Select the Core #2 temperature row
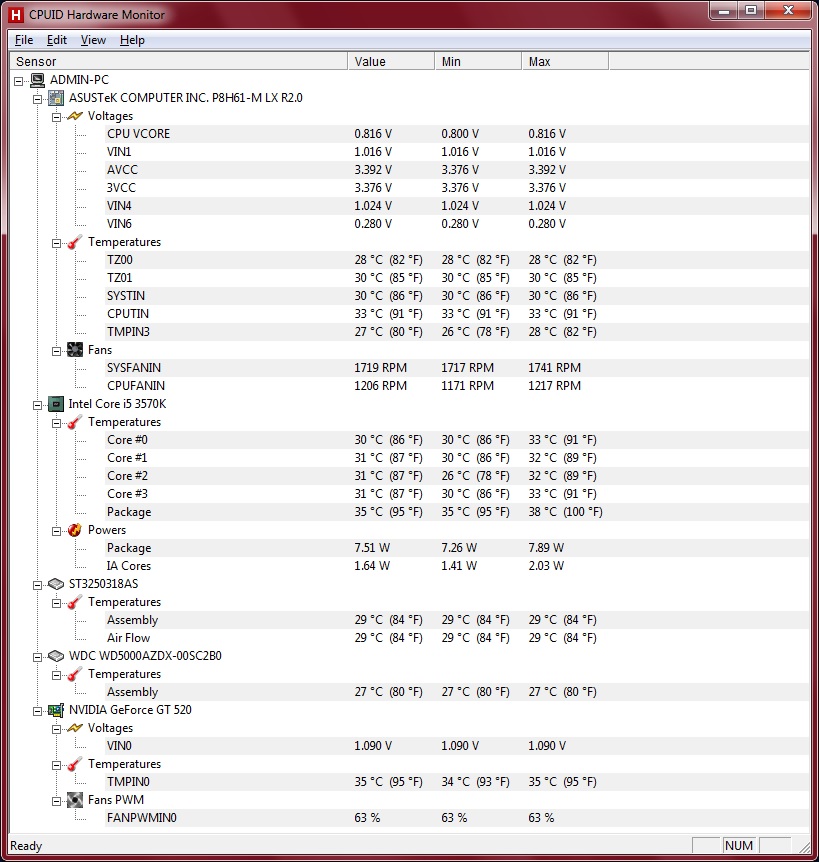The width and height of the screenshot is (819, 862). tap(456, 476)
